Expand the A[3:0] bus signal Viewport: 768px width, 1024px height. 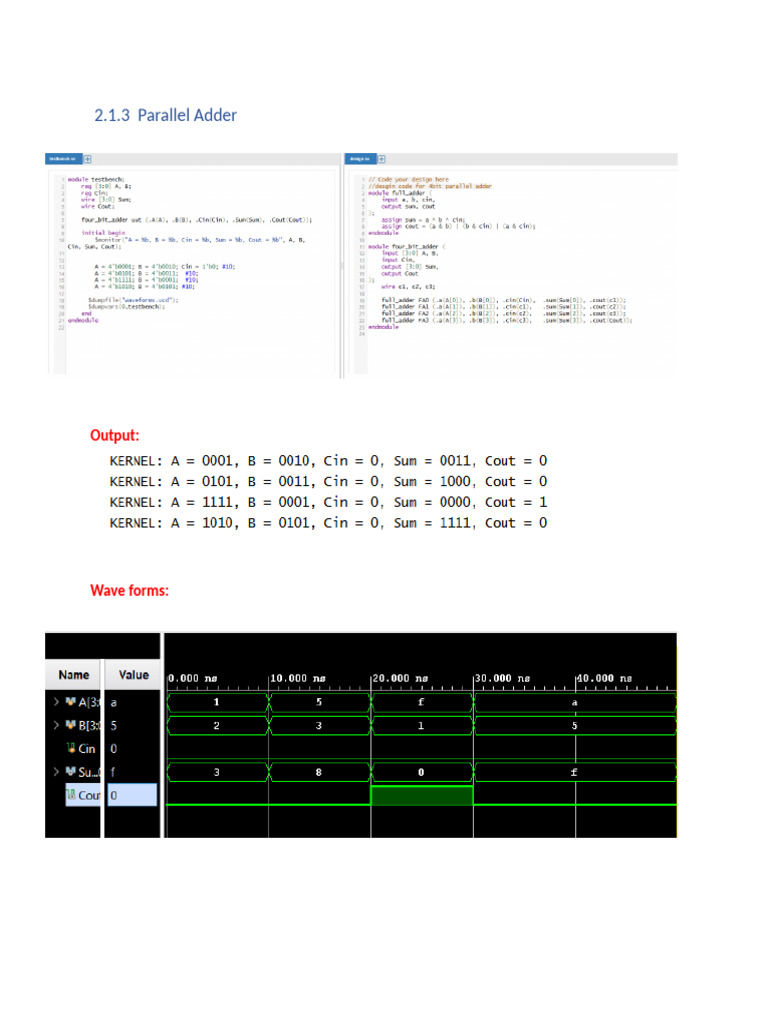click(56, 702)
